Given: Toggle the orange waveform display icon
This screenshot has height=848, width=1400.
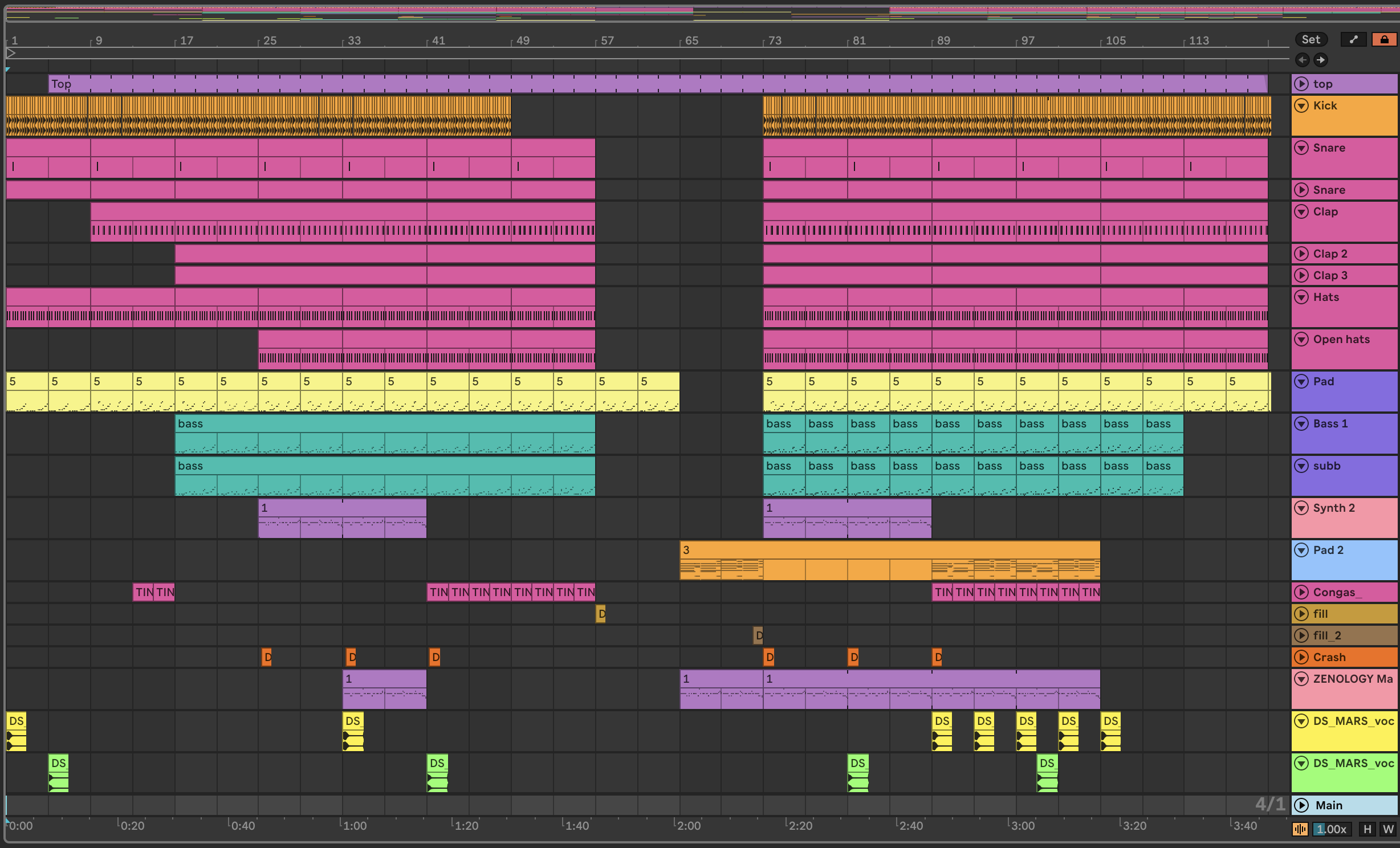Looking at the screenshot, I should point(1300,829).
